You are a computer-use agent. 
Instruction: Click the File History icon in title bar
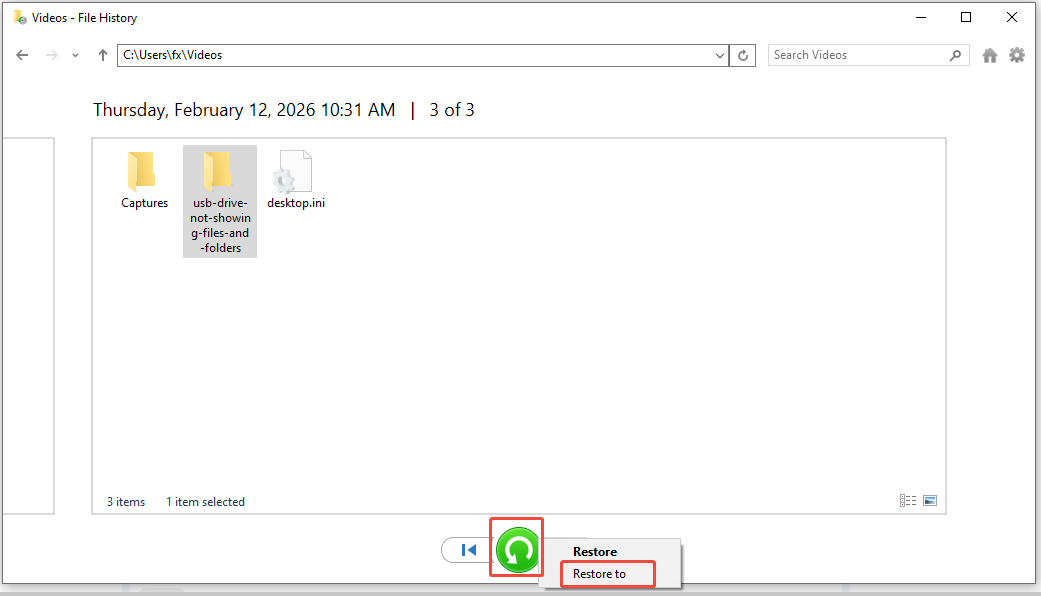point(18,17)
